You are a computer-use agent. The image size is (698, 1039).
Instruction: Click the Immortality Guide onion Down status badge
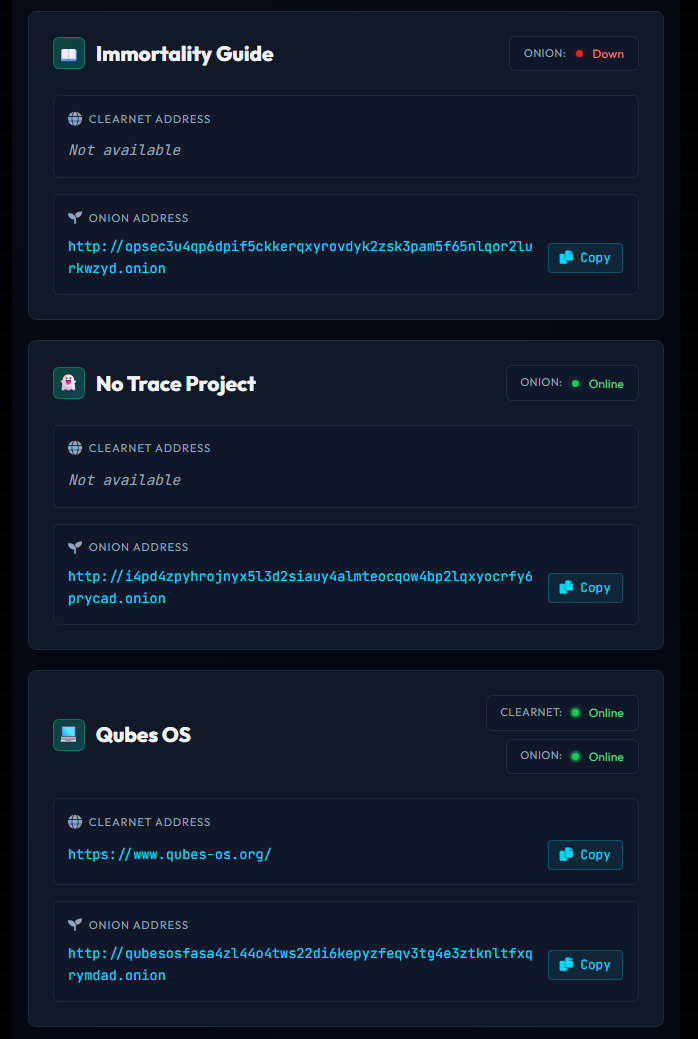[574, 54]
